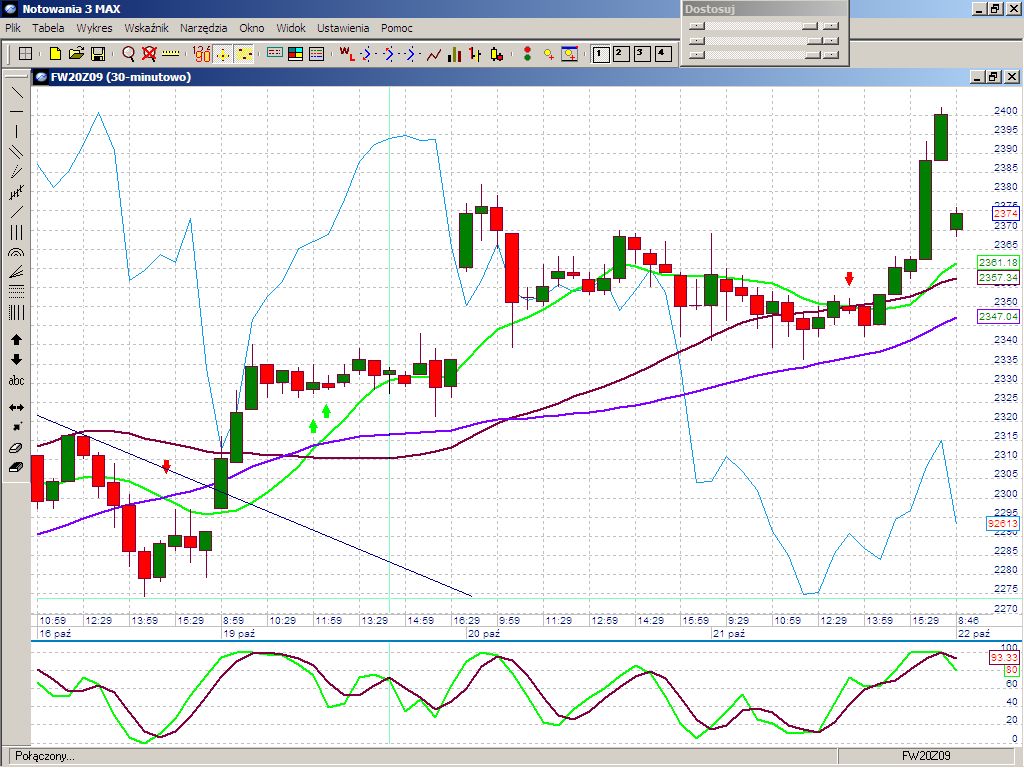
Task: Open the Wykres menu
Action: [94, 28]
